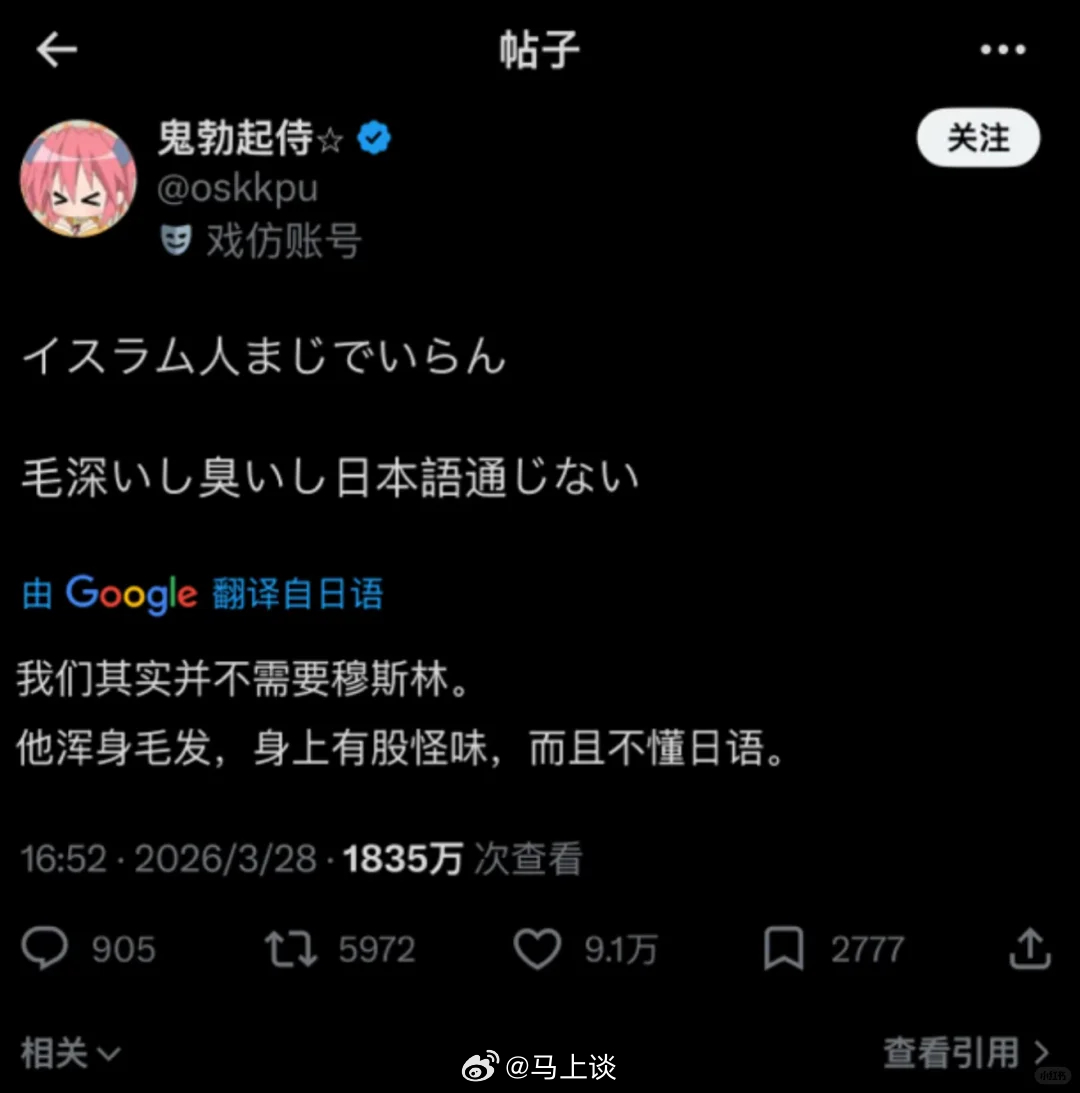The image size is (1080, 1093).
Task: Open replies via the comment bubble icon
Action: [45, 948]
